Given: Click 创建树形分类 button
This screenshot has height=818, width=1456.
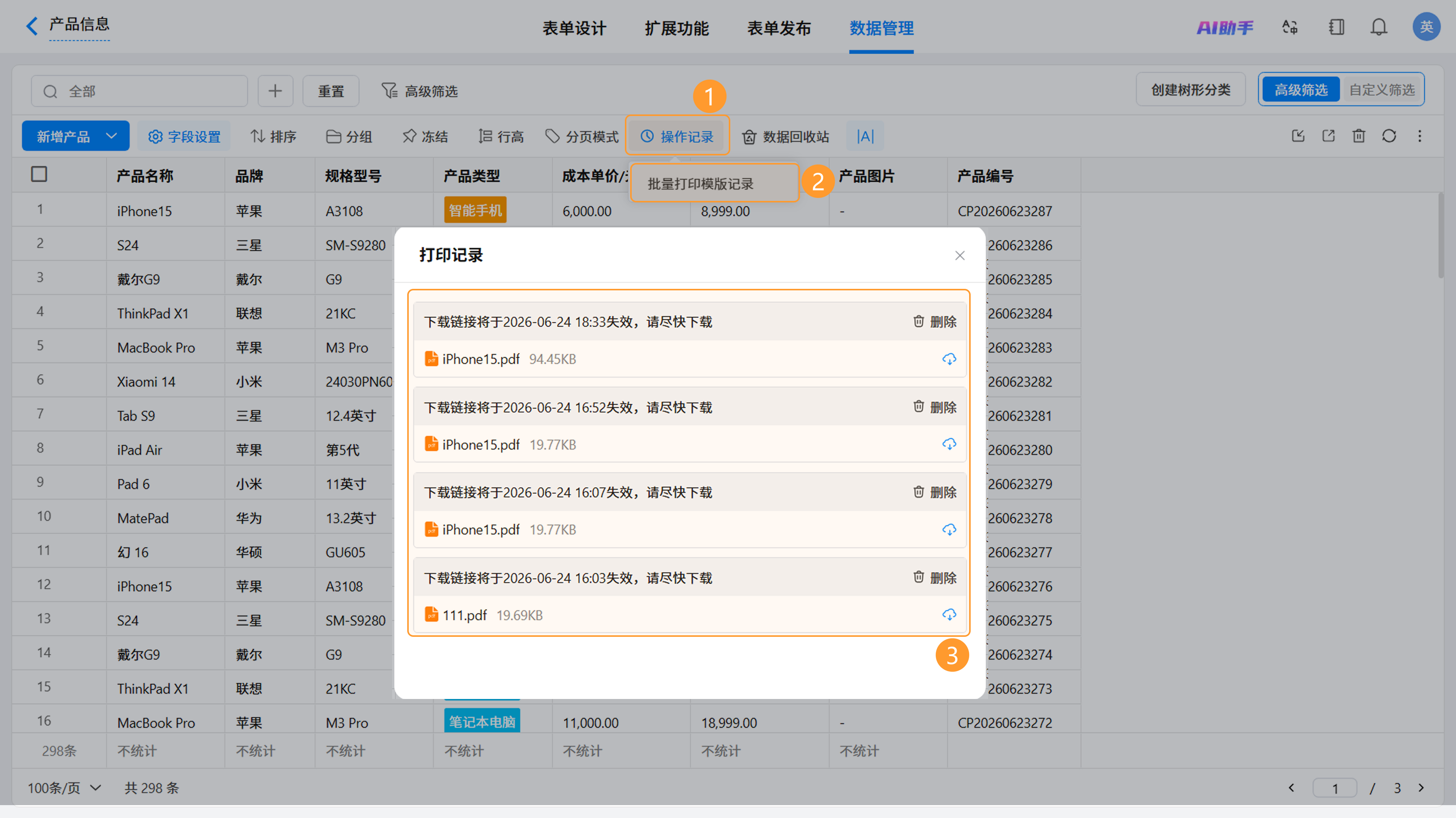Looking at the screenshot, I should [x=1190, y=89].
